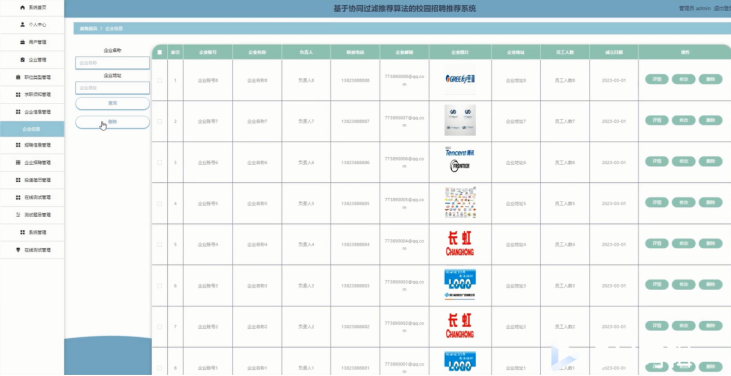The width and height of the screenshot is (731, 376).
Task: Open the GREE logo image in row 1
Action: click(x=460, y=79)
